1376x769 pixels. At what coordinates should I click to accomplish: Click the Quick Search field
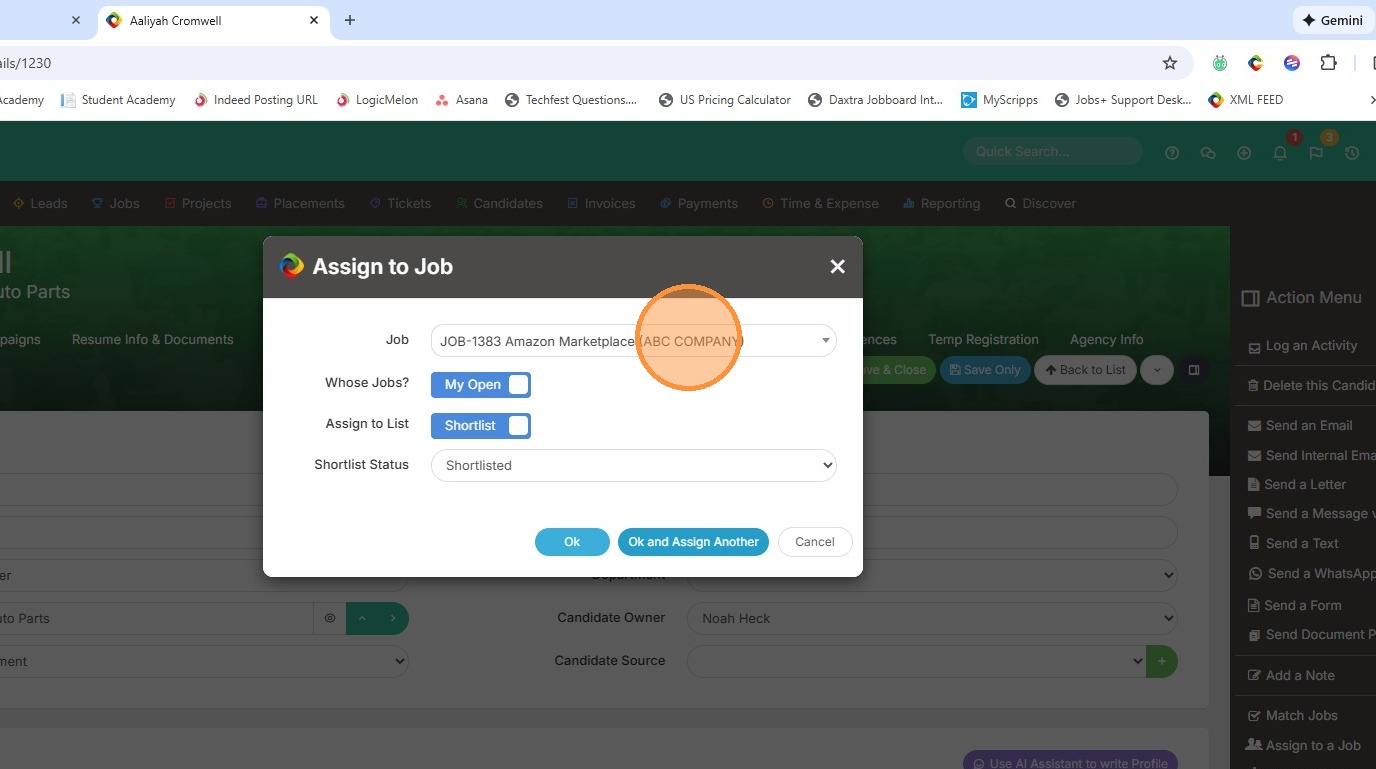point(1052,152)
